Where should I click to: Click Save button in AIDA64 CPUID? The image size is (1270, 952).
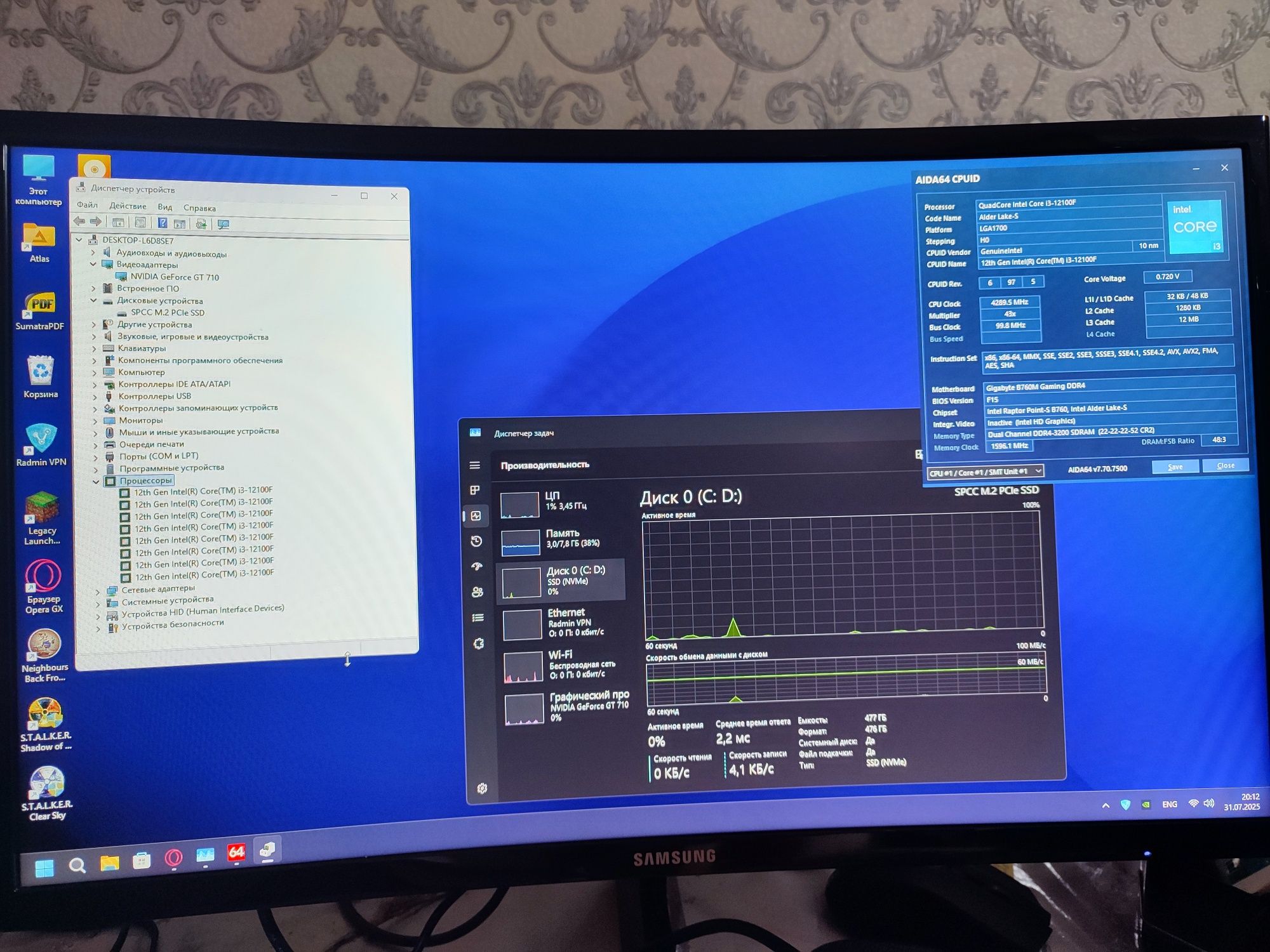coord(1175,466)
